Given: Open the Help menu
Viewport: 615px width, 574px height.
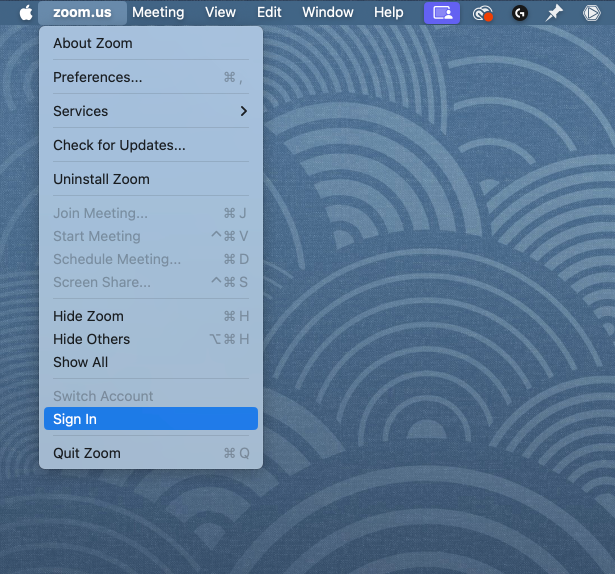Looking at the screenshot, I should (x=388, y=13).
